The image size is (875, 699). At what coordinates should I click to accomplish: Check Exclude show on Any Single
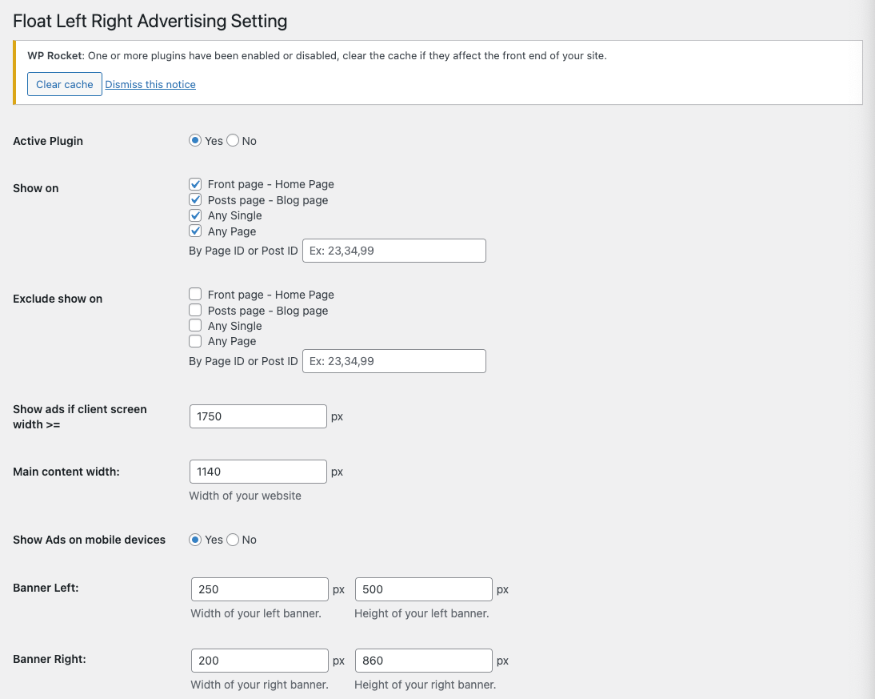pos(195,326)
